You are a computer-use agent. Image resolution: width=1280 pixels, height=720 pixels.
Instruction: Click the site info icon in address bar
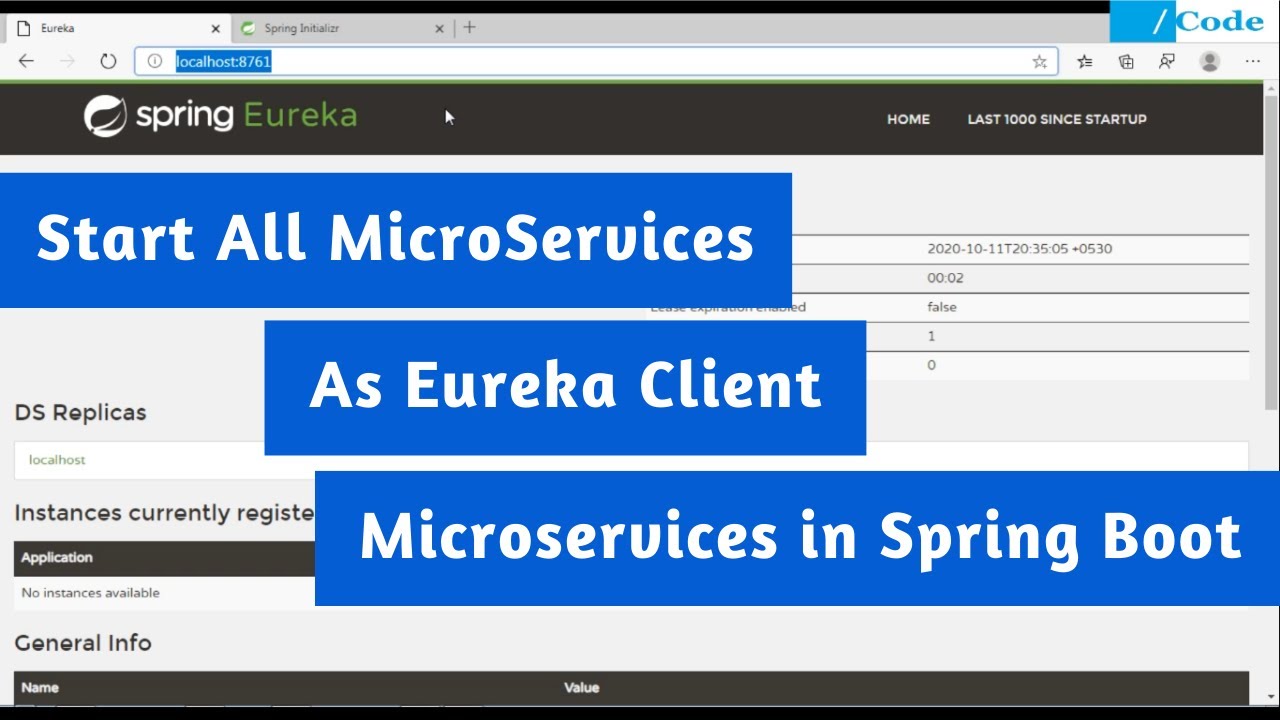pyautogui.click(x=154, y=61)
